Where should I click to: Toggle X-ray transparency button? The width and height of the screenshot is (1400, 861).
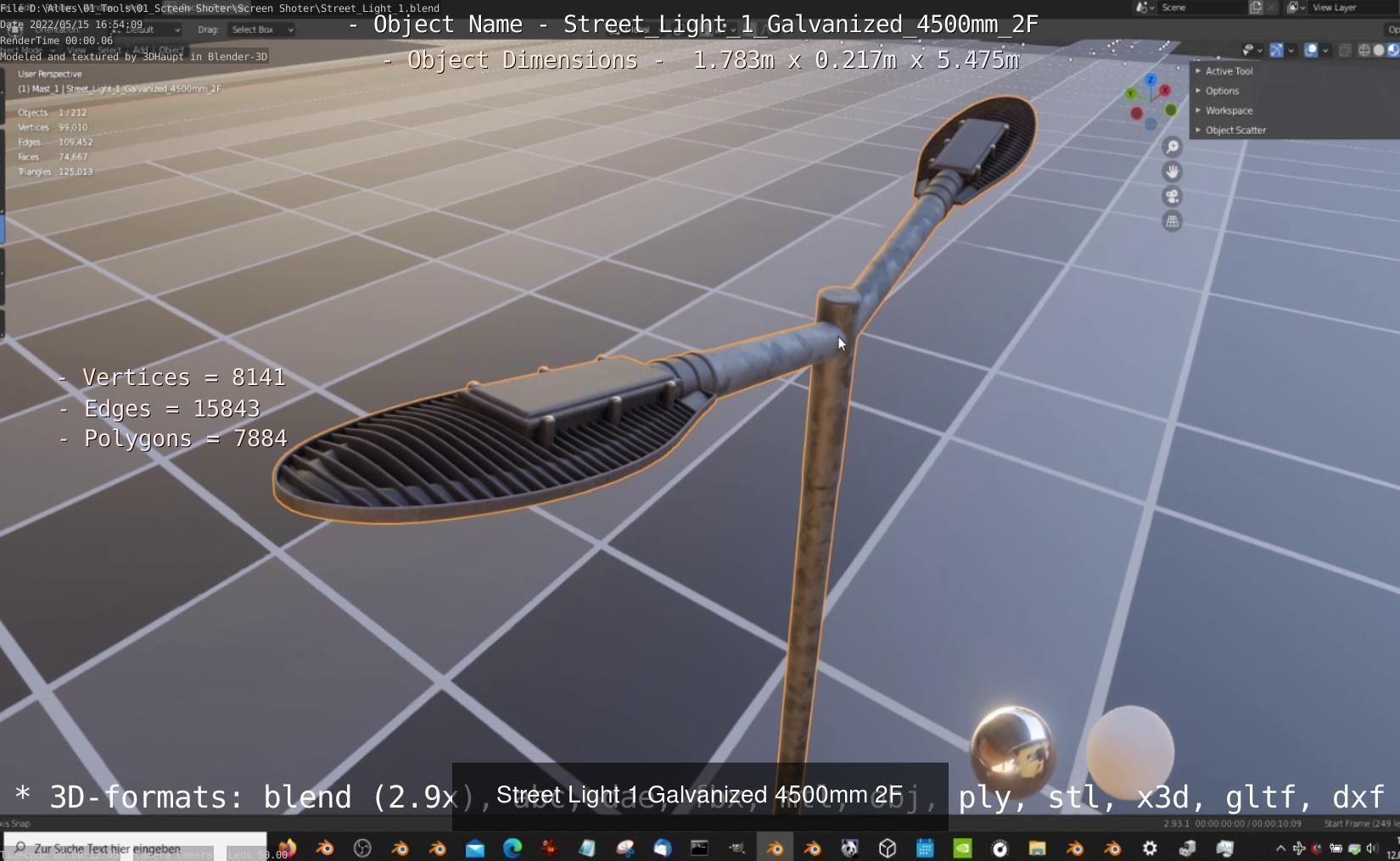(1345, 50)
